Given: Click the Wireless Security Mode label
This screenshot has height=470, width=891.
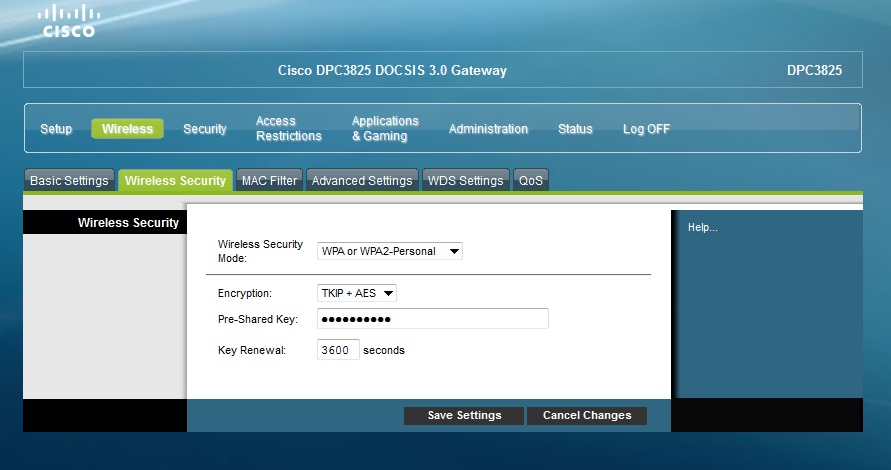Looking at the screenshot, I should pyautogui.click(x=260, y=251).
